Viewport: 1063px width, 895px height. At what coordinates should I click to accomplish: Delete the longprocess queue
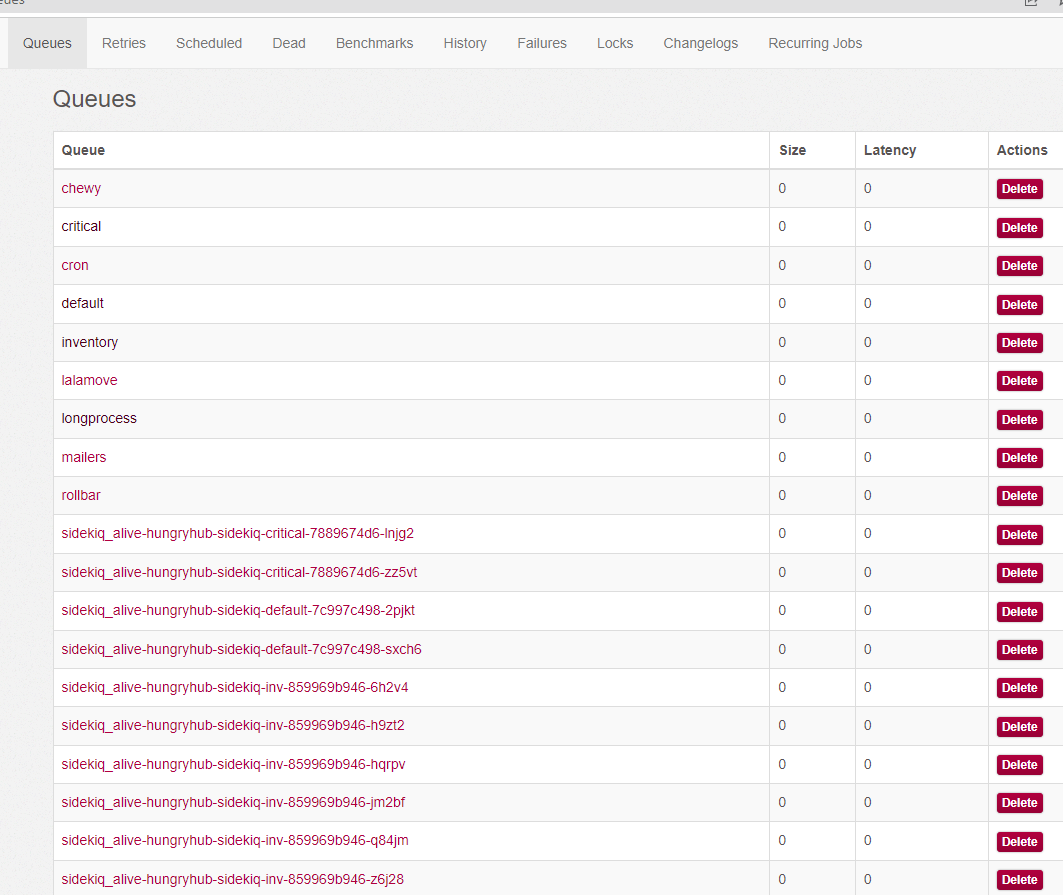click(1019, 420)
